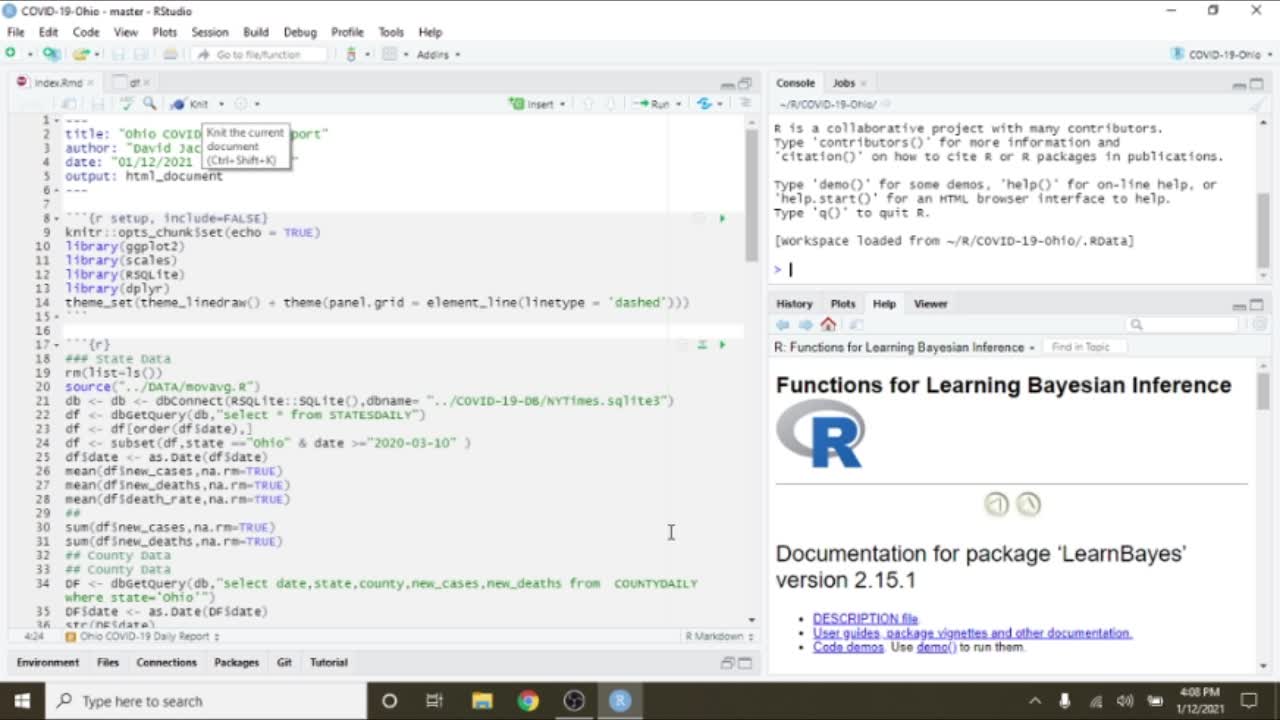
Task: Switch to the Plots tab
Action: (x=843, y=304)
